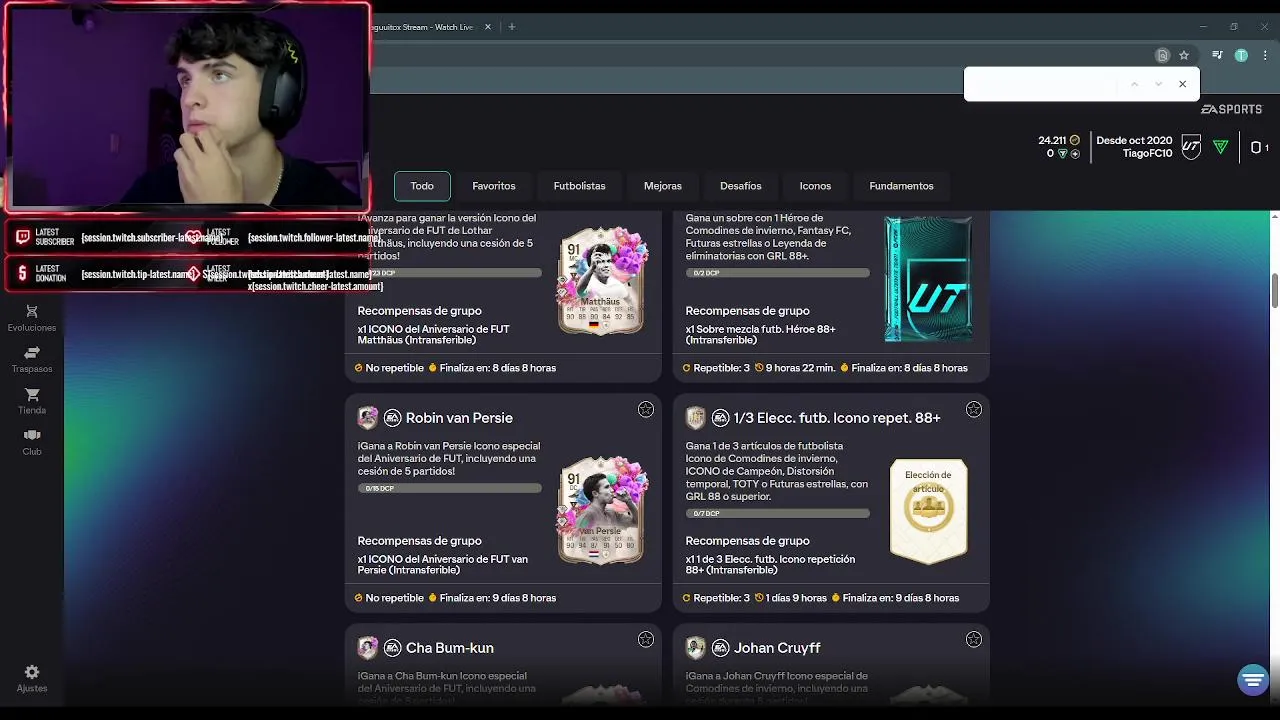Bookmark this page with the star icon
The width and height of the screenshot is (1280, 720).
click(1184, 56)
